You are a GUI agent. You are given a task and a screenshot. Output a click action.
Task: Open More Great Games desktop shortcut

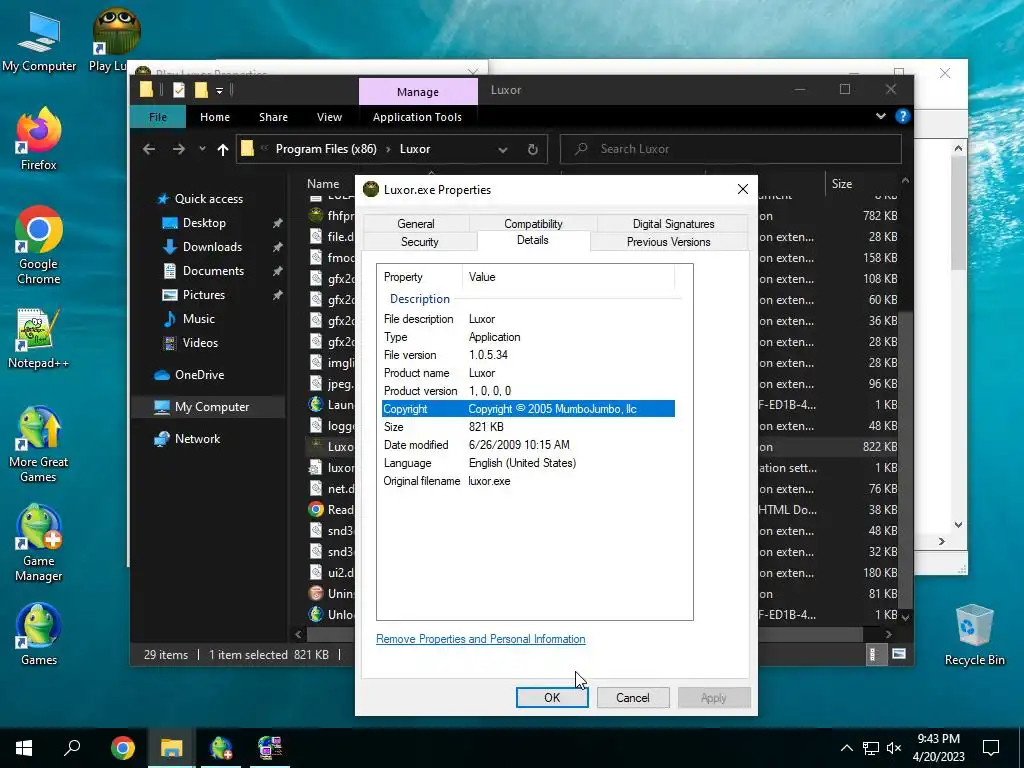point(39,444)
